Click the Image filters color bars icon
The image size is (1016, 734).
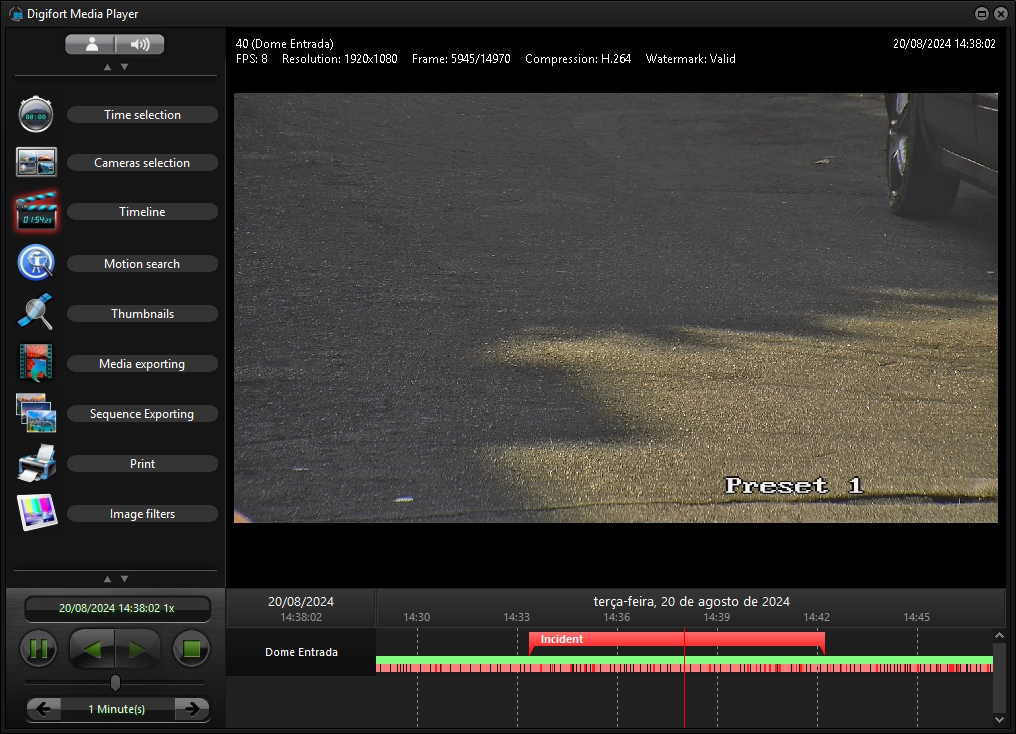click(37, 512)
